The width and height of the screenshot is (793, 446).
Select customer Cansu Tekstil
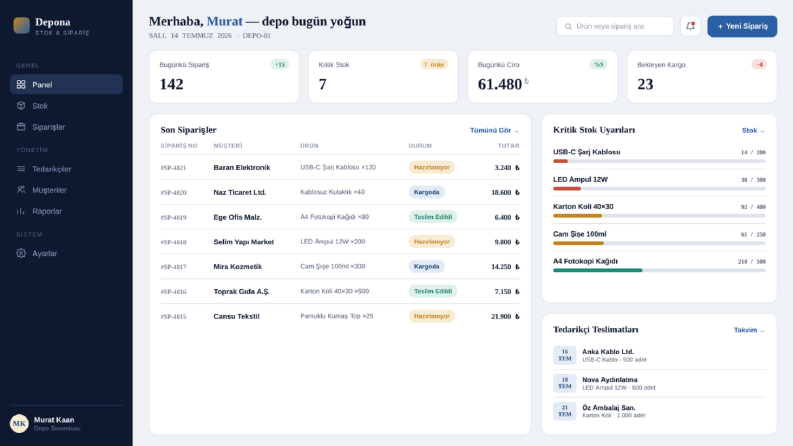pos(236,316)
